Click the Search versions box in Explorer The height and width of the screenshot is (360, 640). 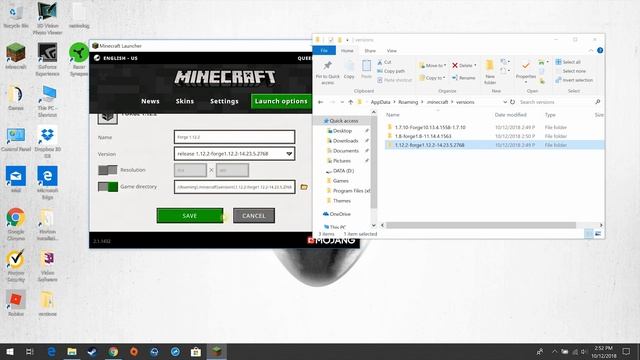(x=560, y=102)
